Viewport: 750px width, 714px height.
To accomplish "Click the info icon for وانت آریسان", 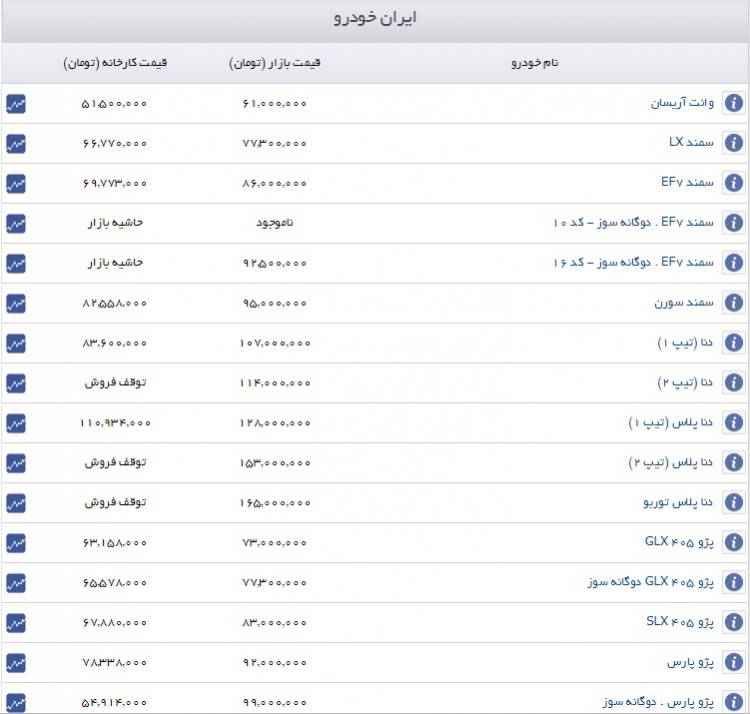I will (x=733, y=103).
